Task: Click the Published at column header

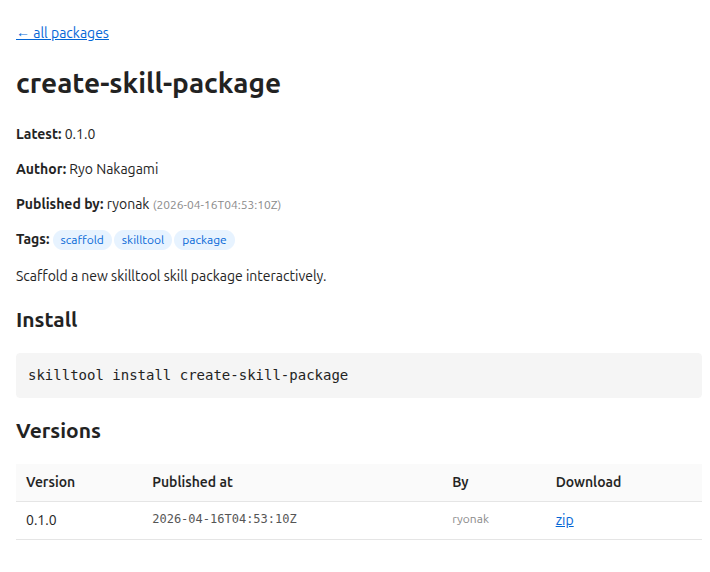Action: click(x=192, y=482)
